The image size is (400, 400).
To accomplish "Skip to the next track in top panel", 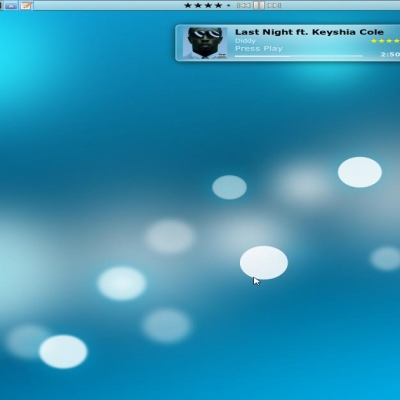I will [x=274, y=5].
